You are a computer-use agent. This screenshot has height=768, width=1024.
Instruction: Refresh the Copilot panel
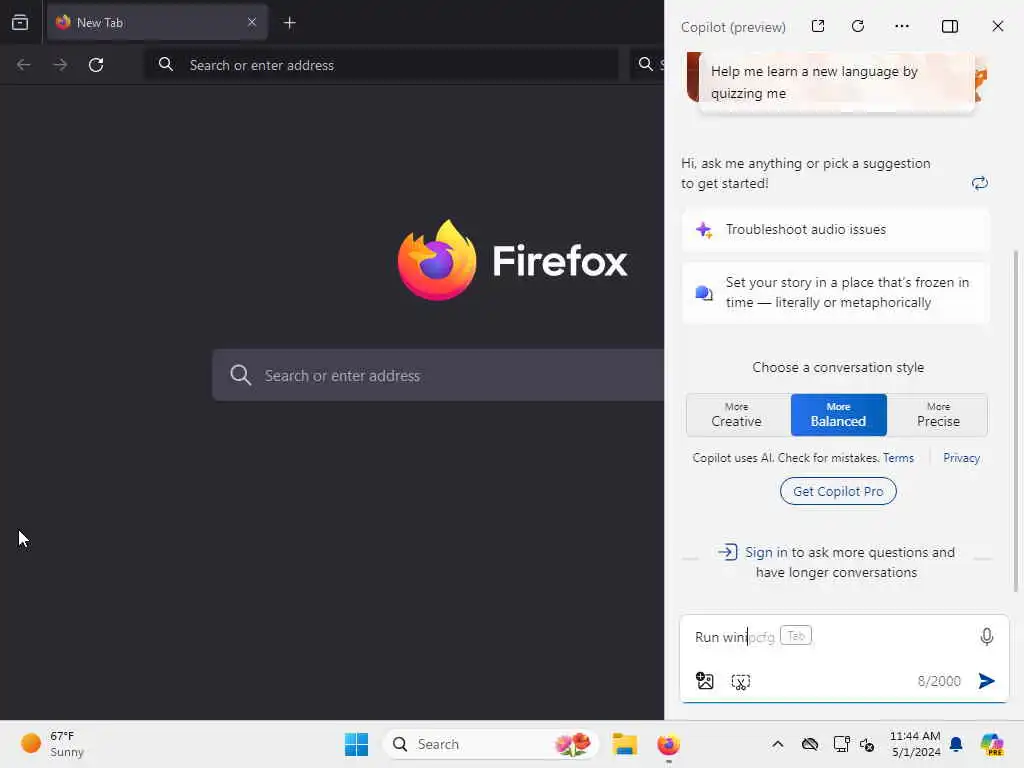pyautogui.click(x=858, y=26)
